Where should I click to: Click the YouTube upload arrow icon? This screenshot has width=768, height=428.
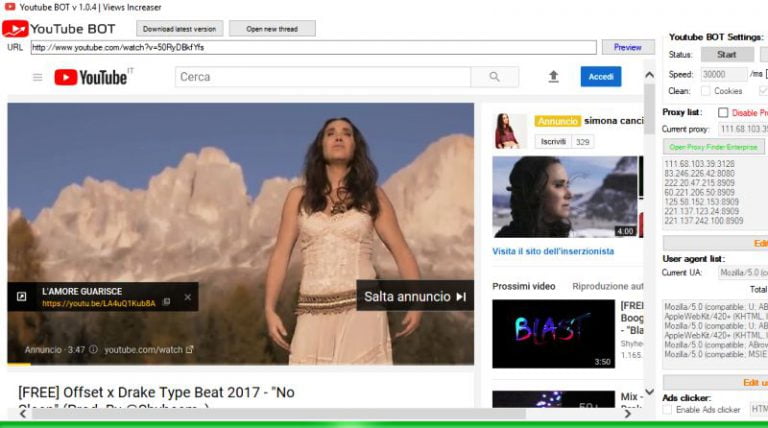[553, 77]
